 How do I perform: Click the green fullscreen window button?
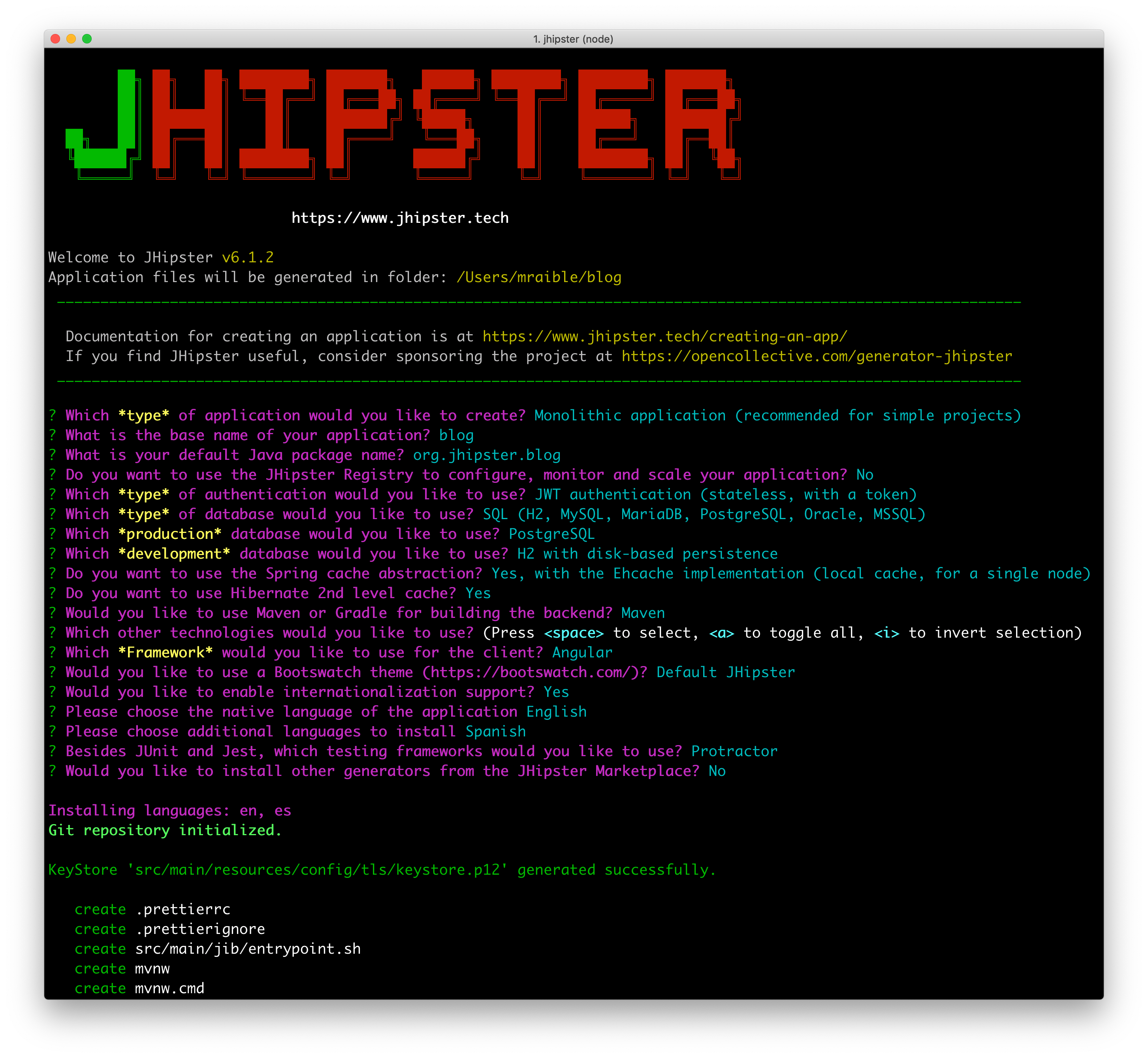tap(87, 39)
